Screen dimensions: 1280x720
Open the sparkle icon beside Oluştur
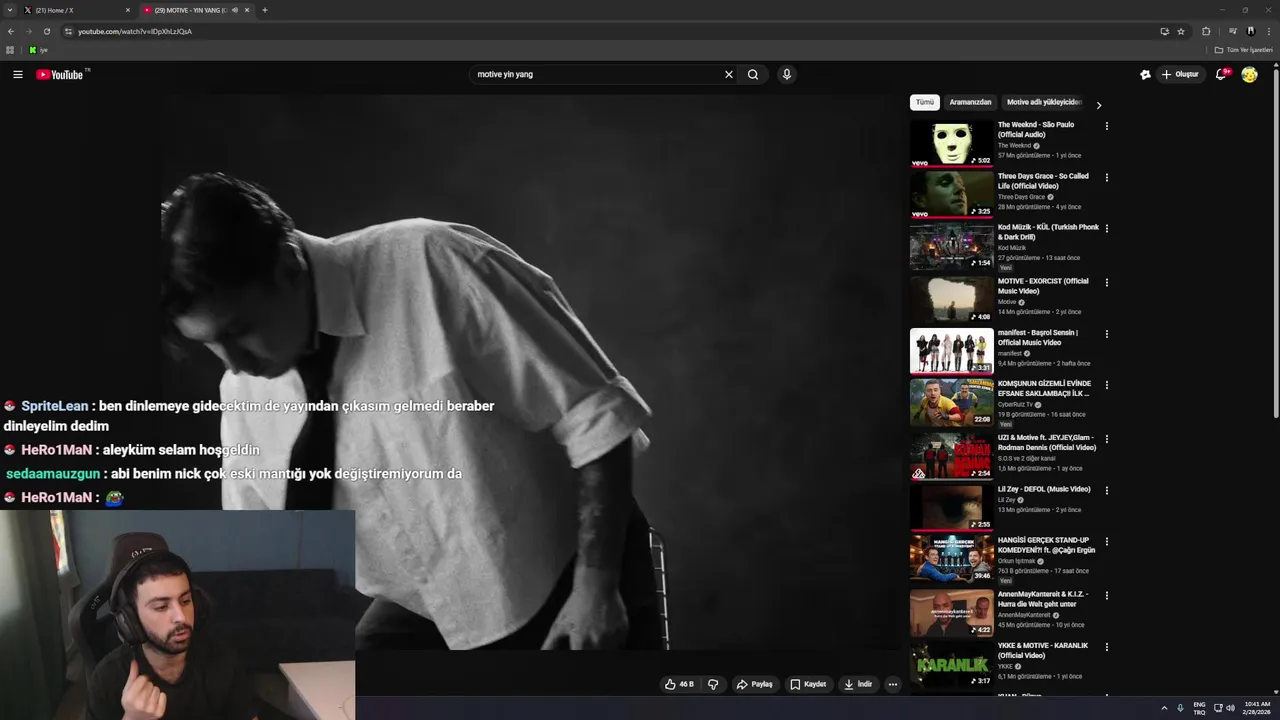pos(1145,74)
